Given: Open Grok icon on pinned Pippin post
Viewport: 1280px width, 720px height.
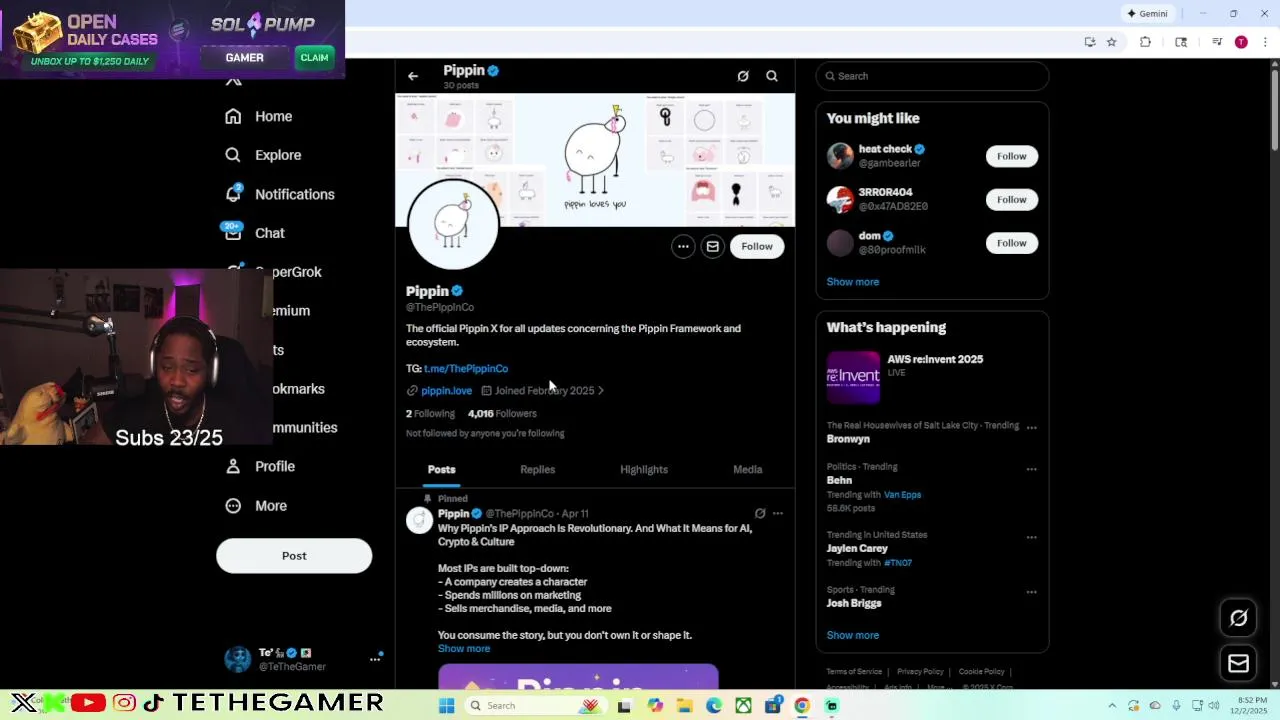Looking at the screenshot, I should (x=760, y=514).
